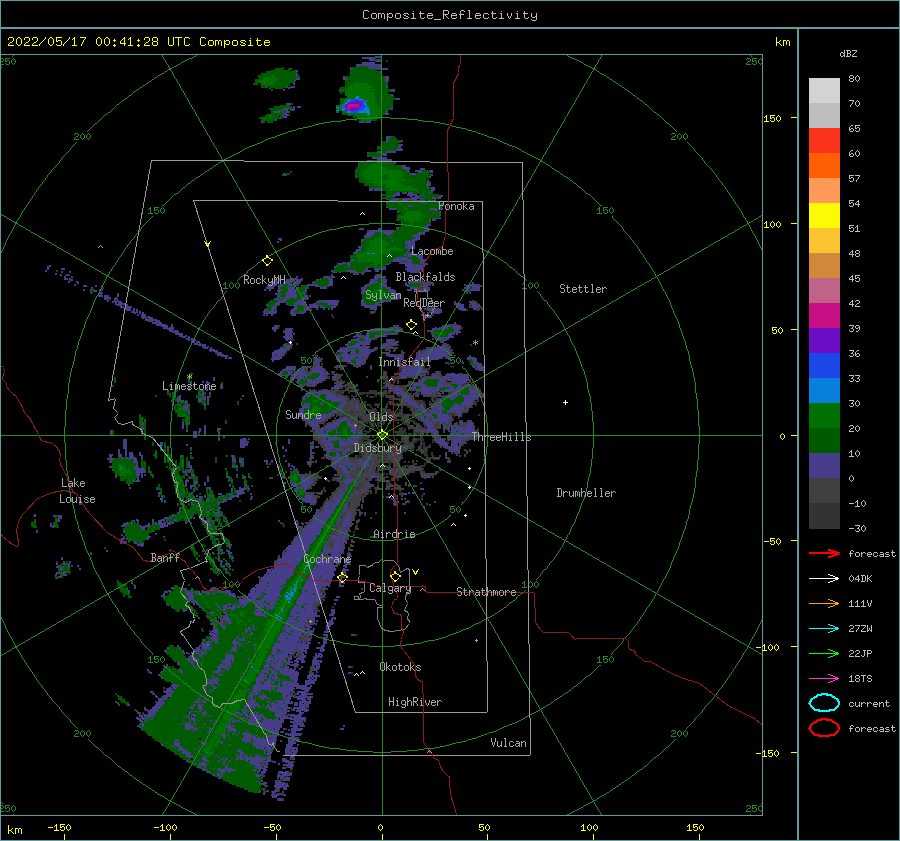Select the blue swatch between 36 and 33 dBZ
This screenshot has width=900, height=841.
824,366
